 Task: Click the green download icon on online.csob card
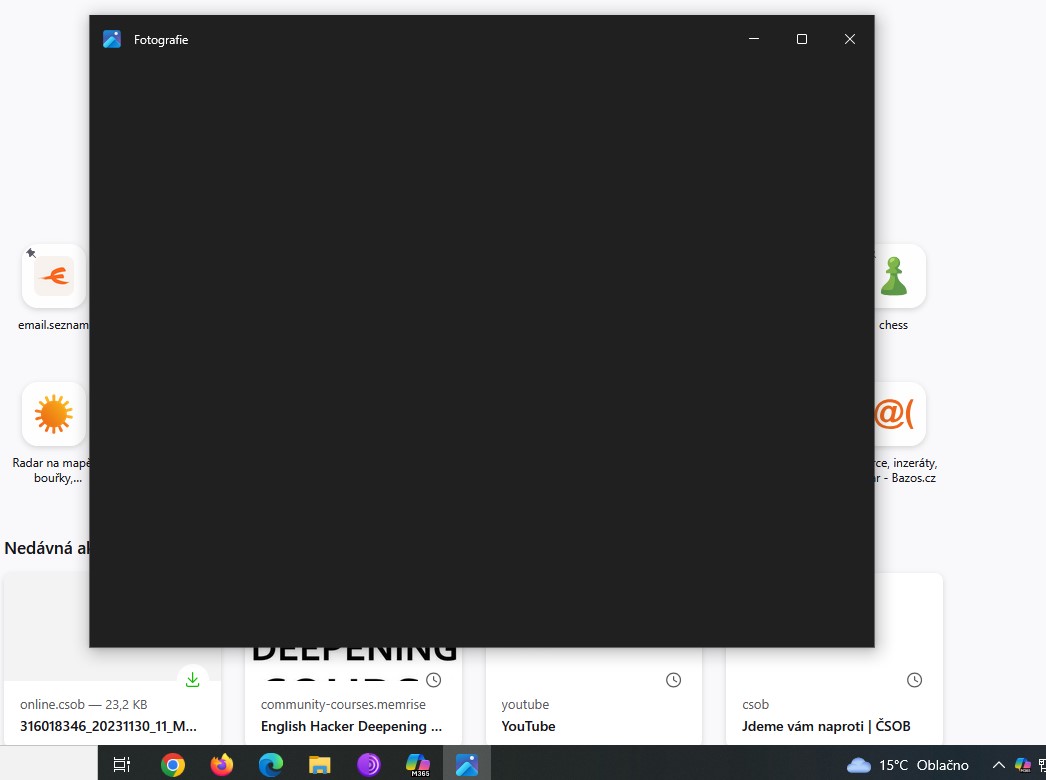(x=192, y=680)
